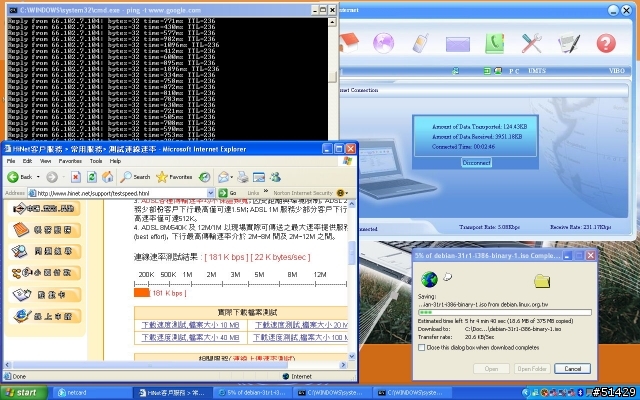Open the green phonebook icon

(495, 43)
